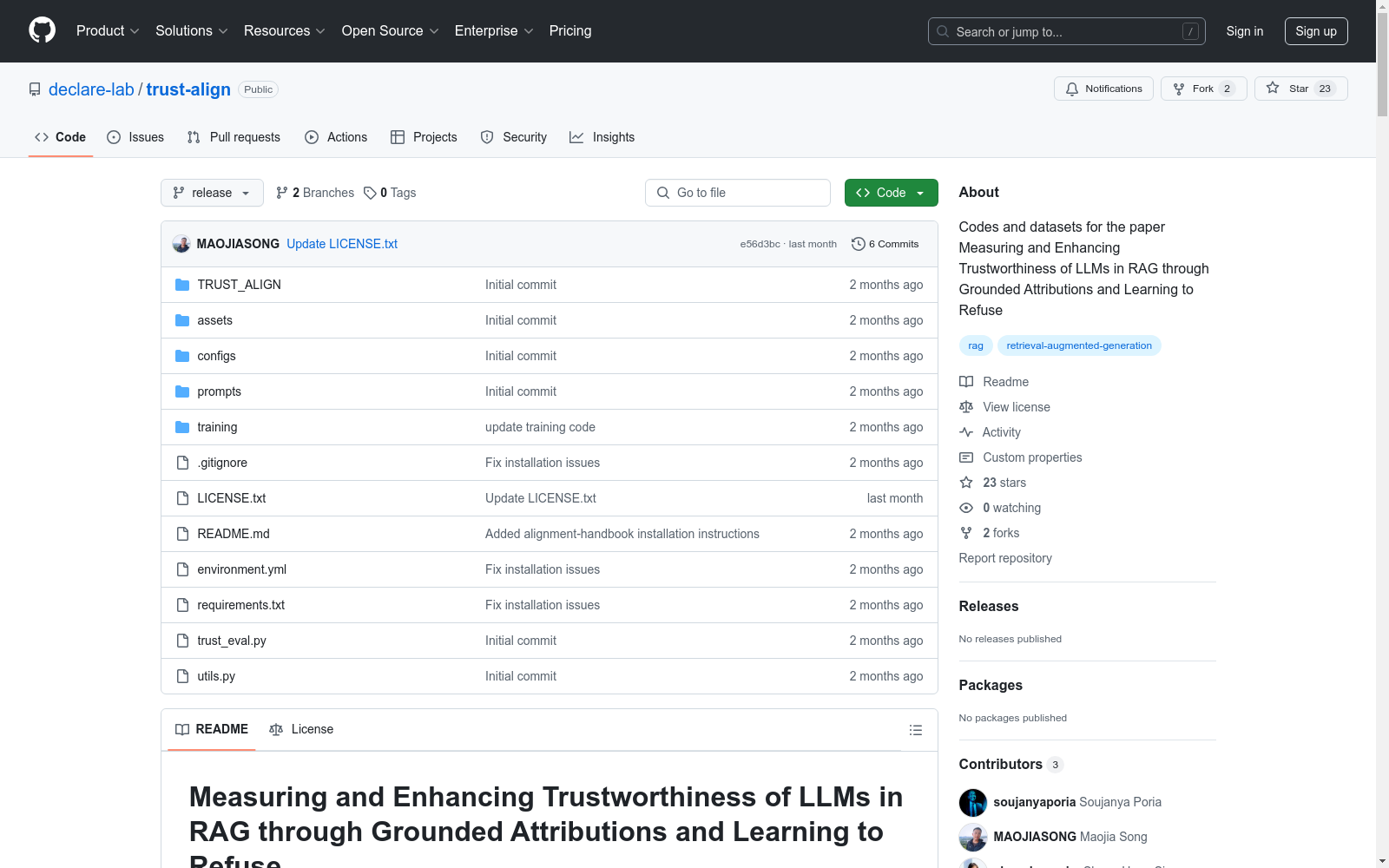Viewport: 1389px width, 868px height.
Task: Expand the Solutions menu
Action: 192,31
